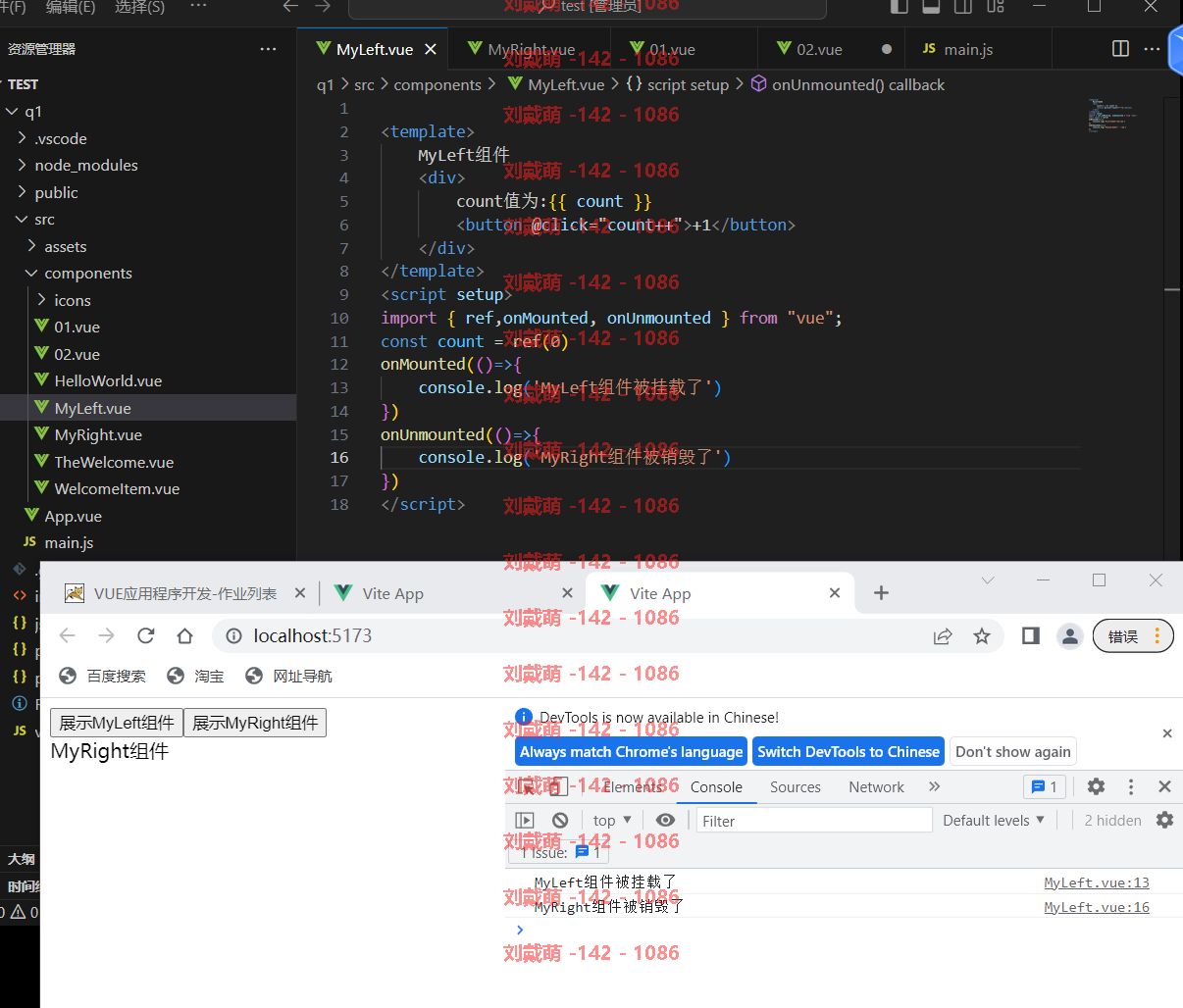Toggle the browser side panel
The width and height of the screenshot is (1183, 1008).
1030,636
